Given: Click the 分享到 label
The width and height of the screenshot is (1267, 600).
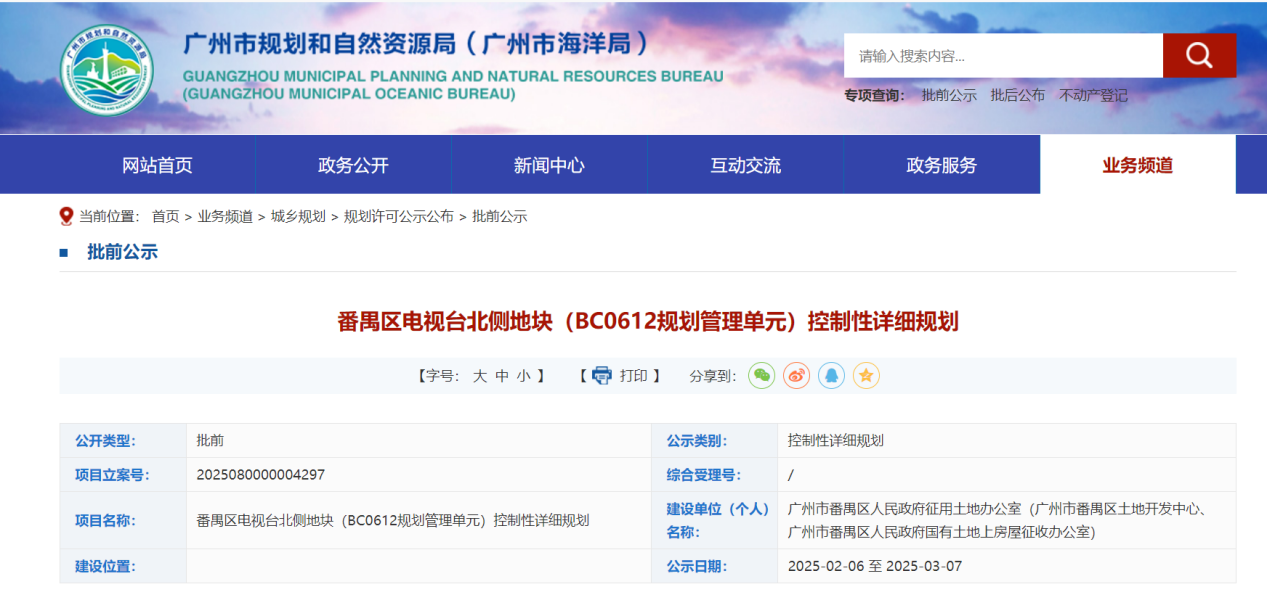Looking at the screenshot, I should [713, 376].
